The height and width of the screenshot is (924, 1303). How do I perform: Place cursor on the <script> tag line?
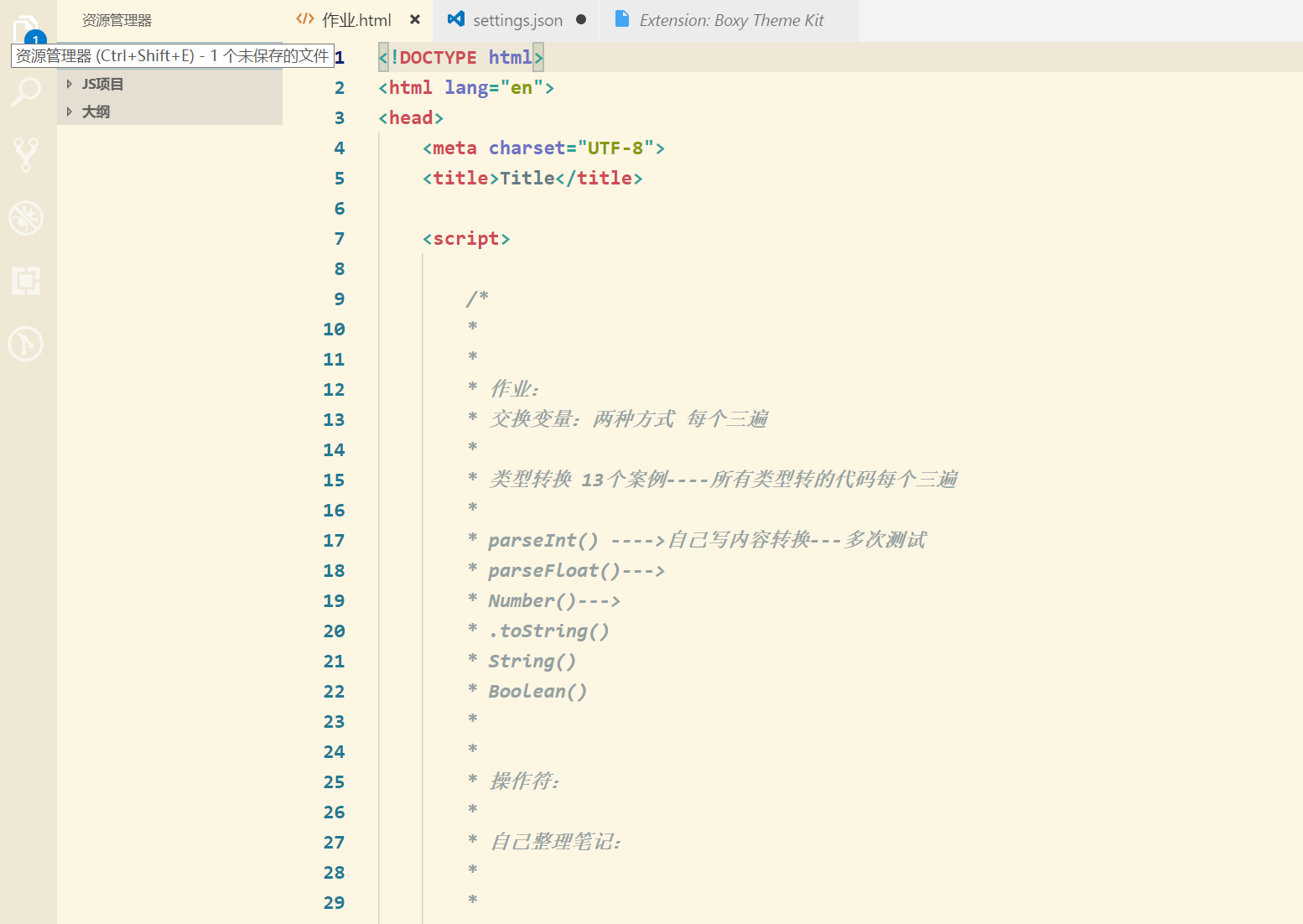[466, 238]
